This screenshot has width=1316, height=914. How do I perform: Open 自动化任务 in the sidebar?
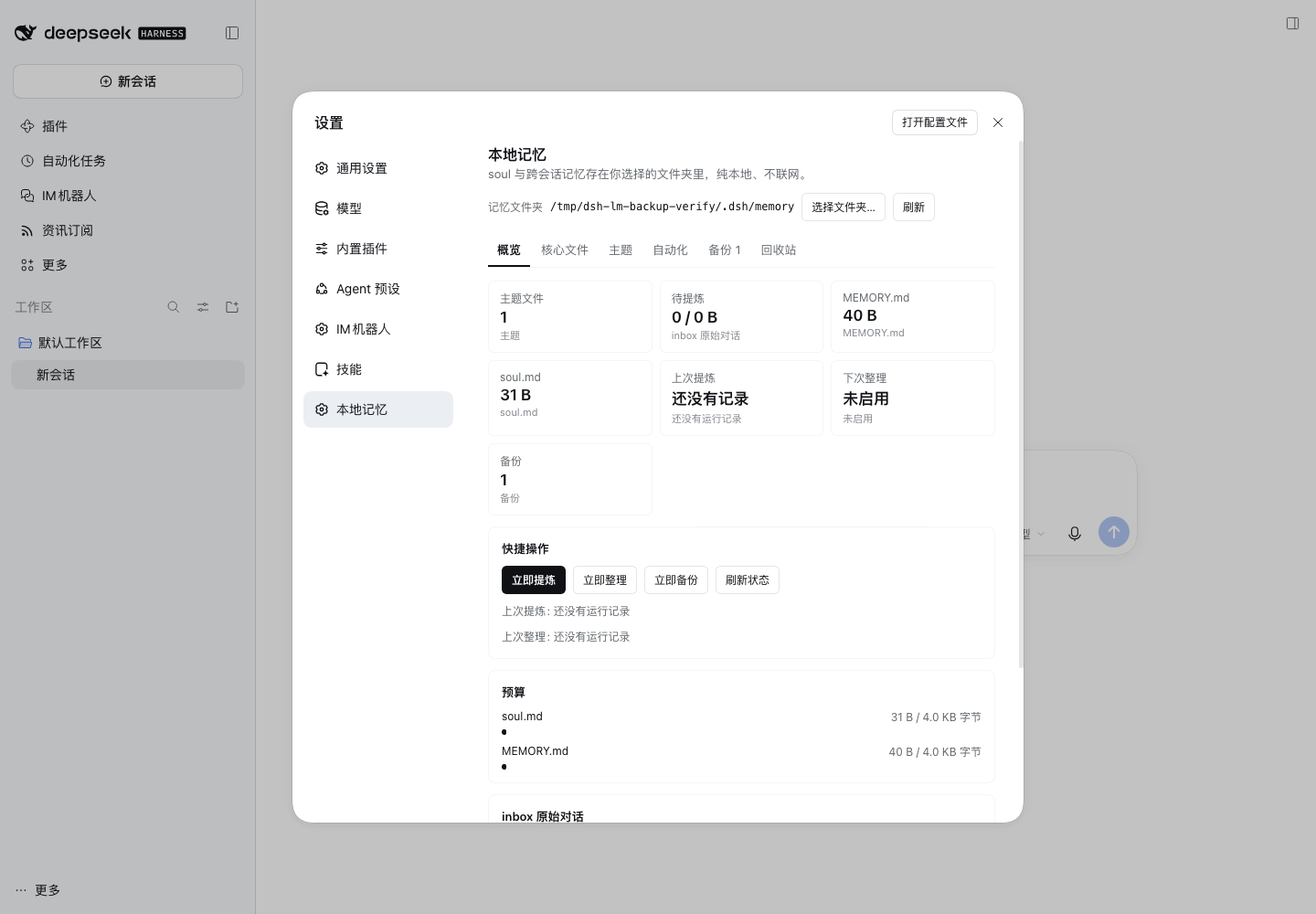pyautogui.click(x=128, y=161)
